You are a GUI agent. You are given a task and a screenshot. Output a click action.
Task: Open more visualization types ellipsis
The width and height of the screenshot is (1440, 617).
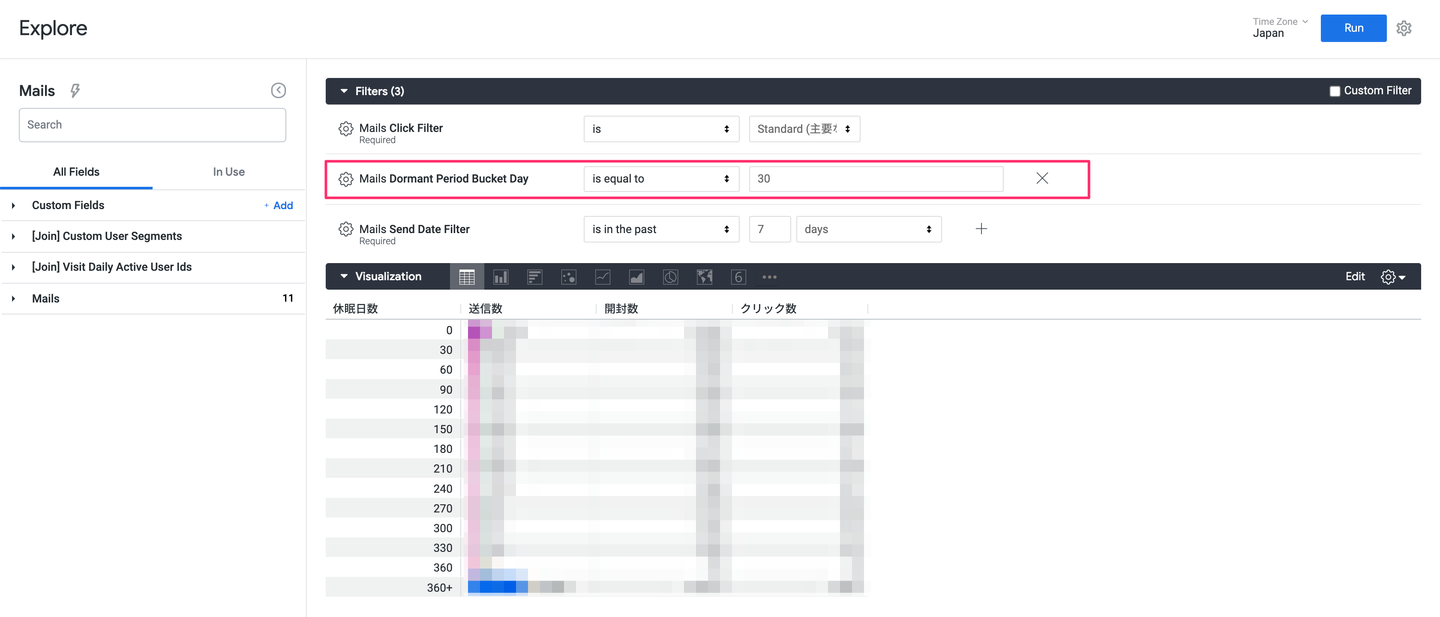pos(769,277)
